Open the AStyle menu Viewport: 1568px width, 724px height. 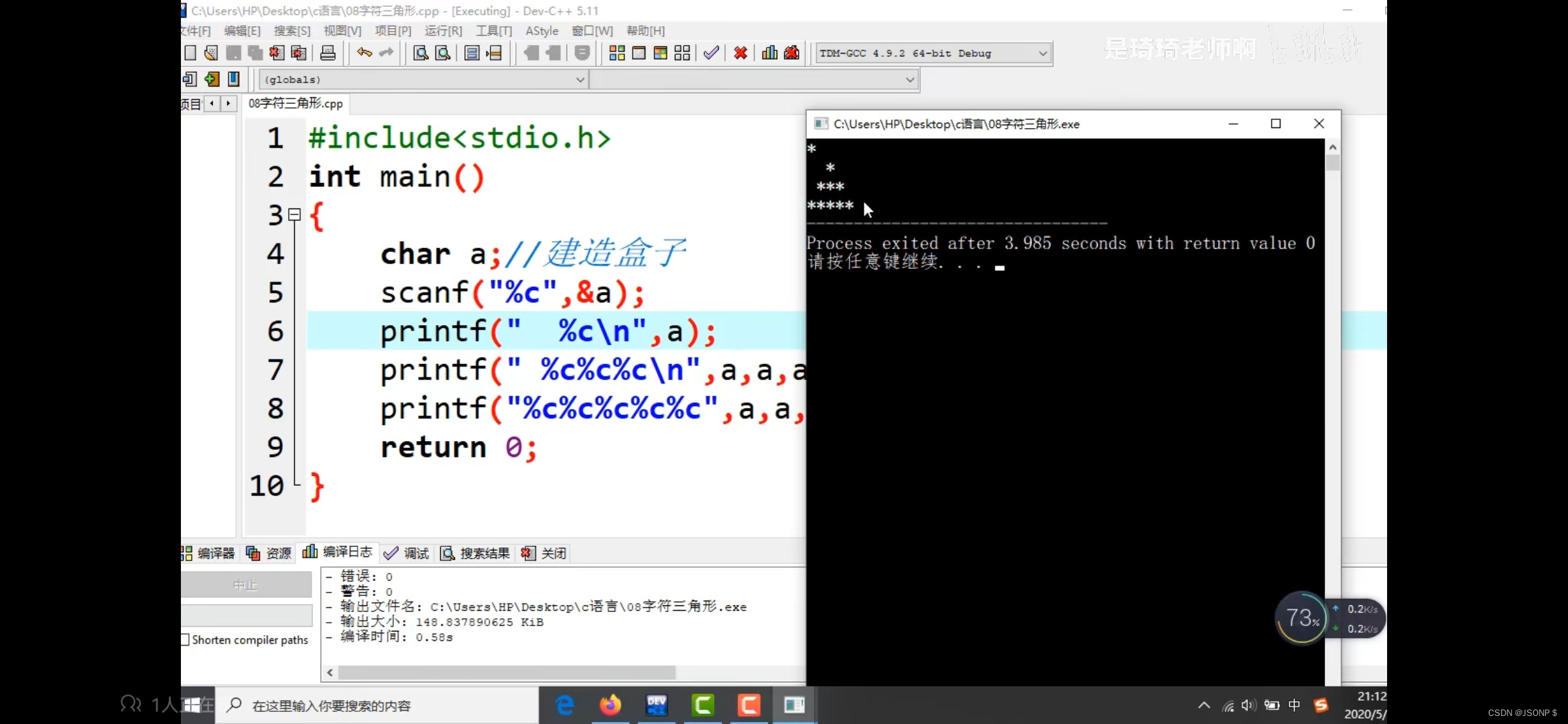[x=541, y=31]
